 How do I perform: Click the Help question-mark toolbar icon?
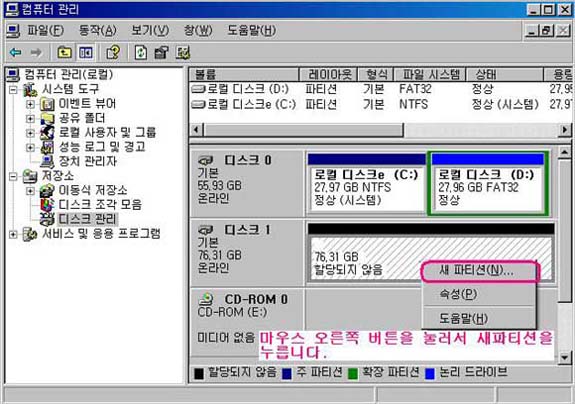[x=113, y=53]
